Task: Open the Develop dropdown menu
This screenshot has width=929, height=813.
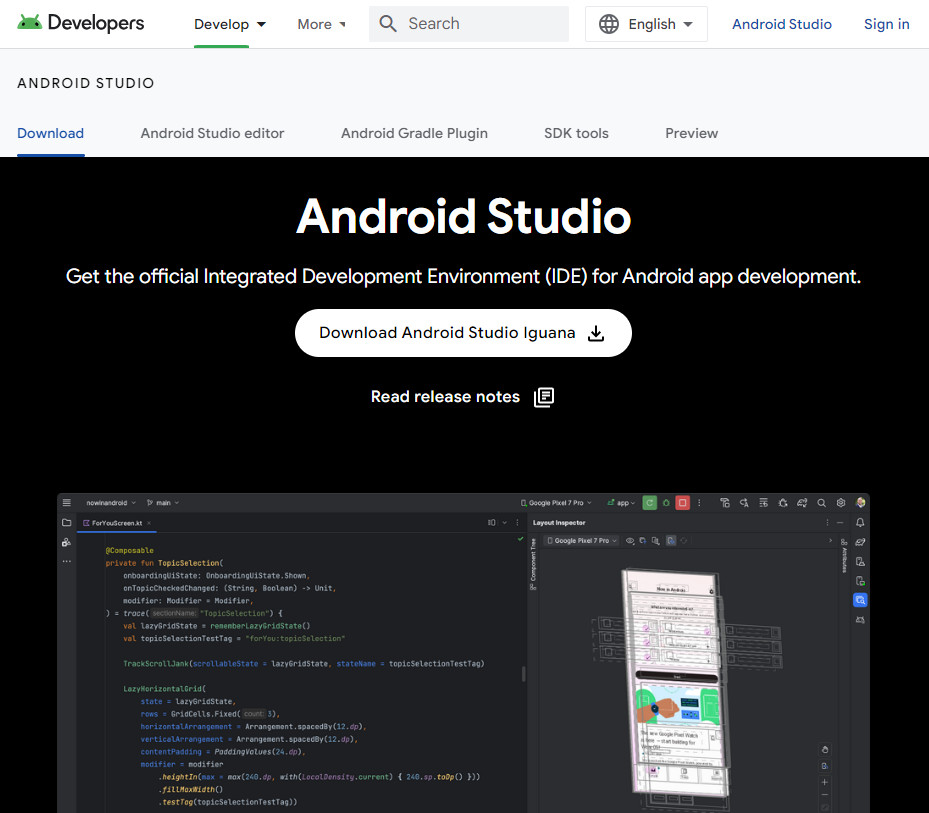Action: (230, 24)
